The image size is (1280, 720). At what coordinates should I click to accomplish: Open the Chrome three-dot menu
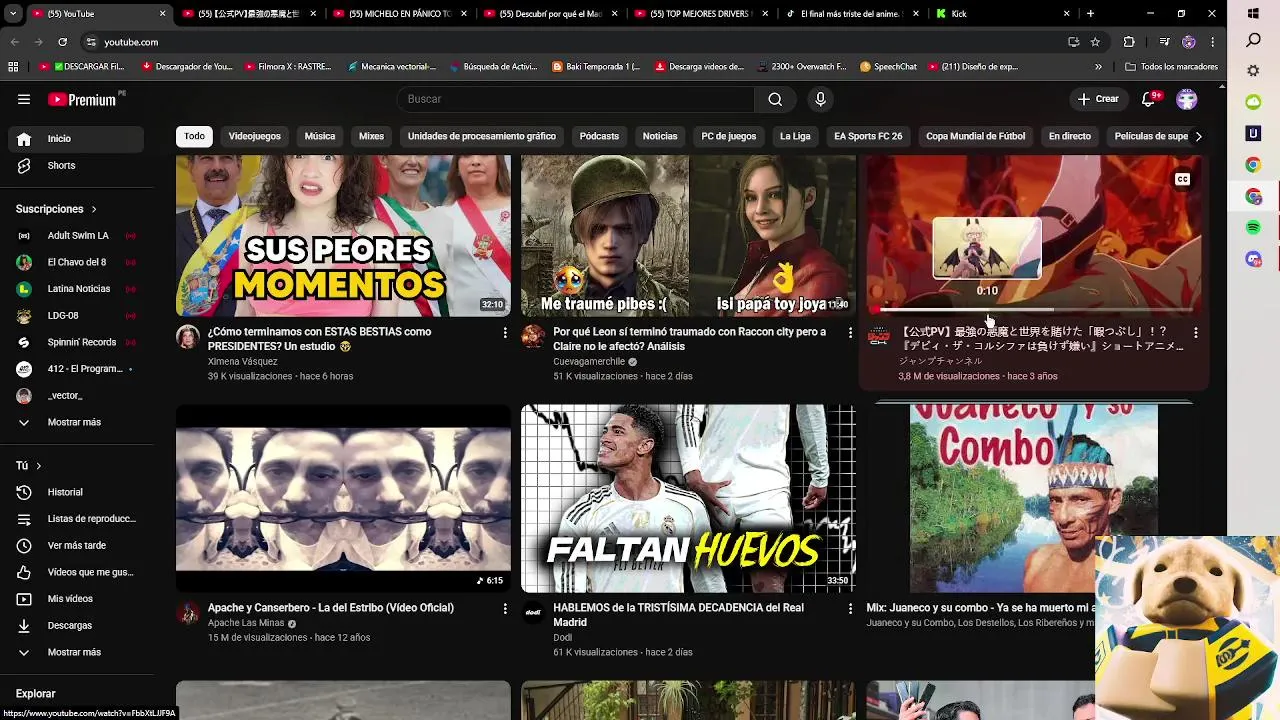click(x=1213, y=42)
